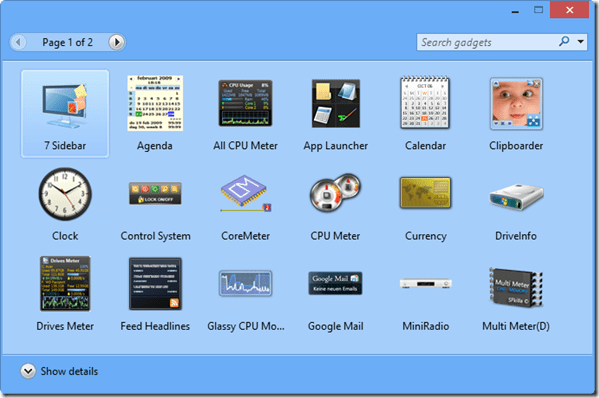Screen dimensions: 599x398
Task: Select the analog Clock gadget icon
Action: click(65, 194)
